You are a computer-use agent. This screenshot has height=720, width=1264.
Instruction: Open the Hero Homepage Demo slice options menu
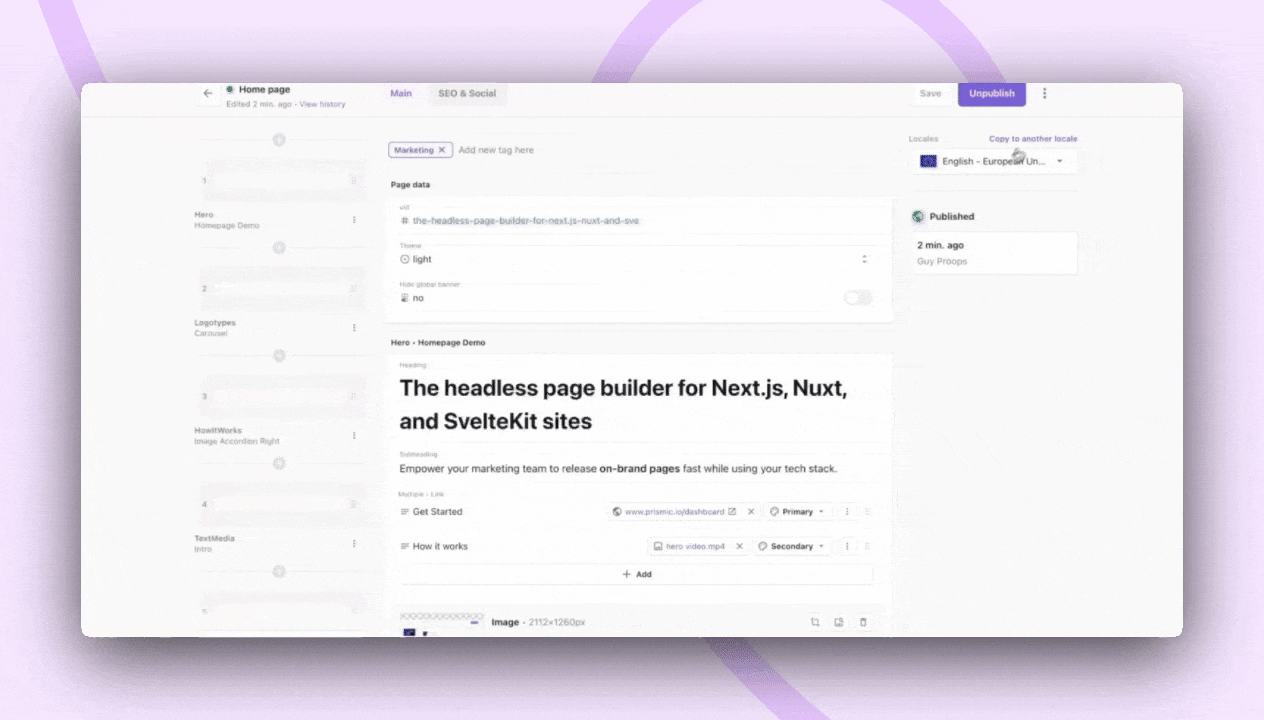point(354,219)
